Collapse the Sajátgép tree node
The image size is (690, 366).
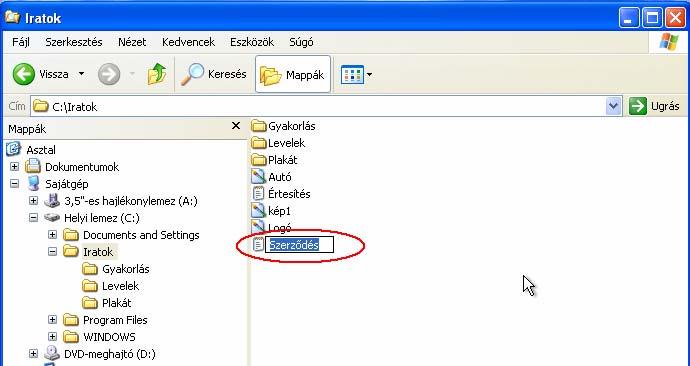coord(15,183)
